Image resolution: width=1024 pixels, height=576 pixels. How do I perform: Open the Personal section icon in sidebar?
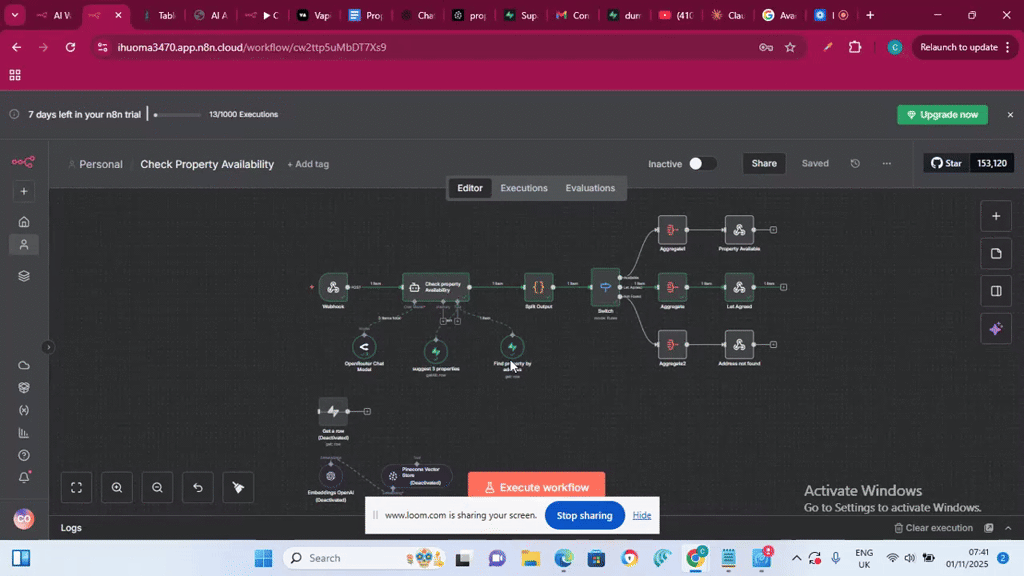(24, 245)
